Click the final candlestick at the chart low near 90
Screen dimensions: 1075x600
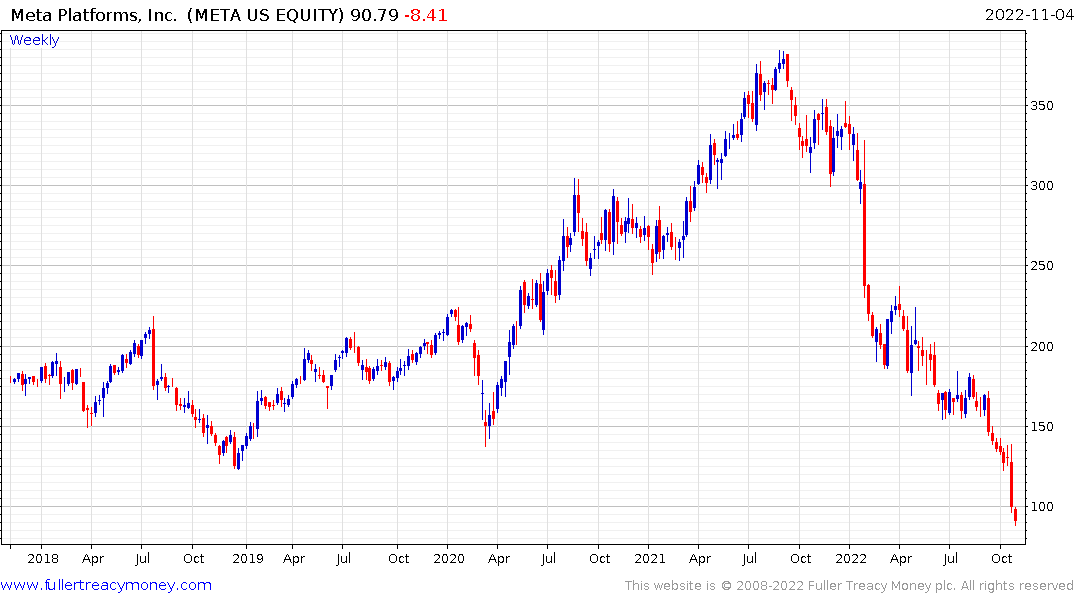(1015, 516)
